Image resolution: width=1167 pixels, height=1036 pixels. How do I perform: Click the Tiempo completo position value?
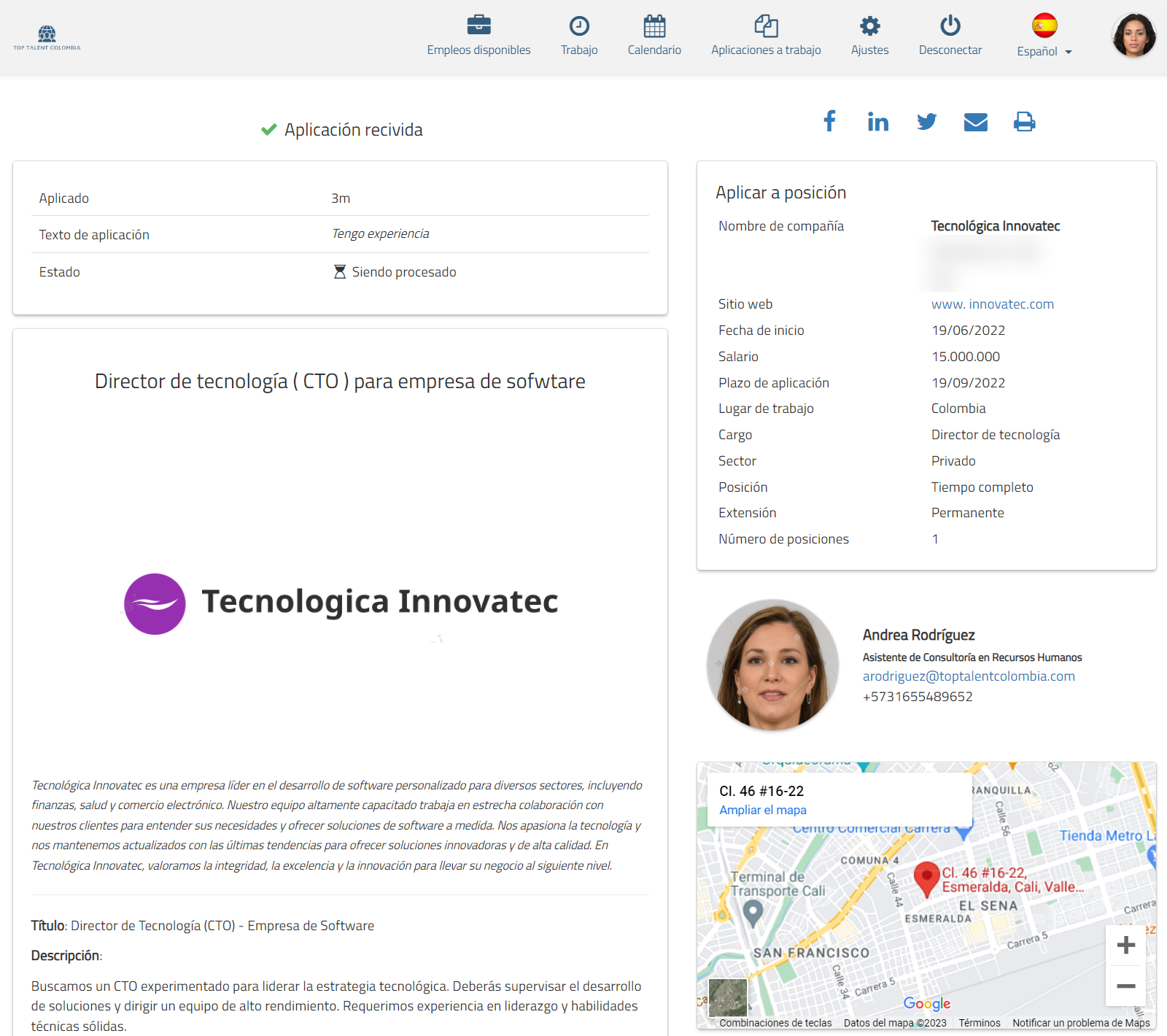point(982,487)
